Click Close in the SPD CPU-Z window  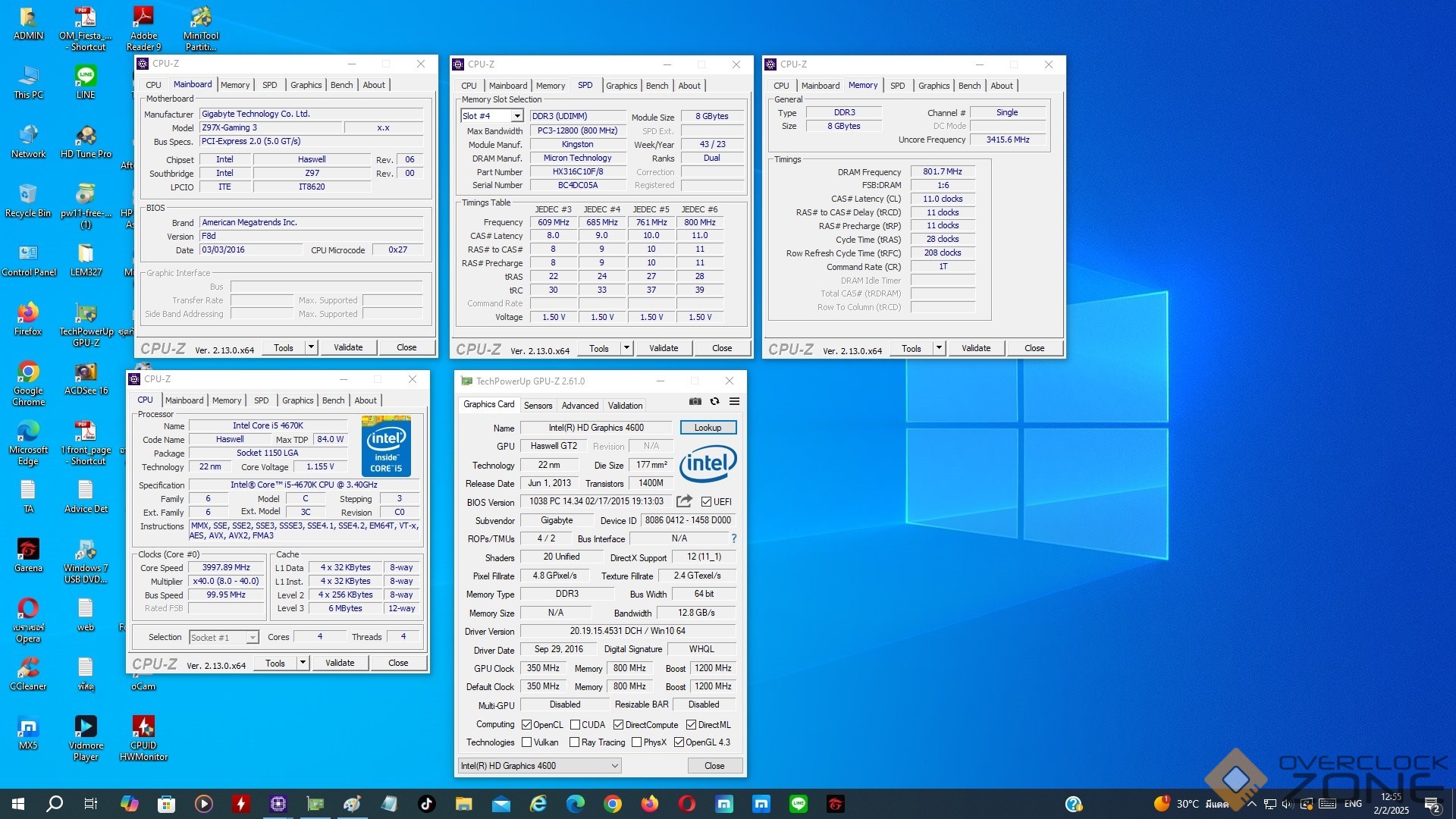(722, 348)
